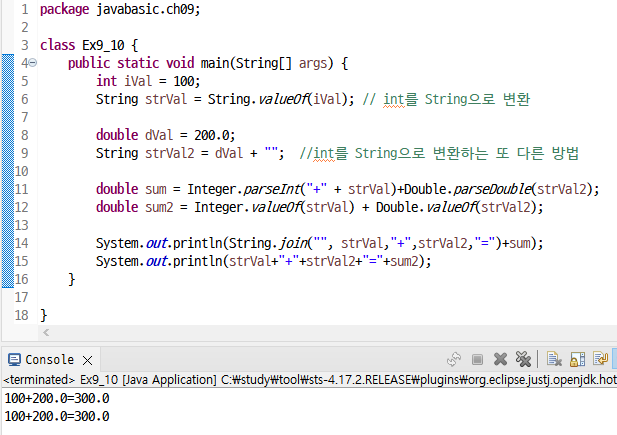Image resolution: width=617 pixels, height=435 pixels.
Task: Click the Console view monitor icon
Action: [14, 359]
